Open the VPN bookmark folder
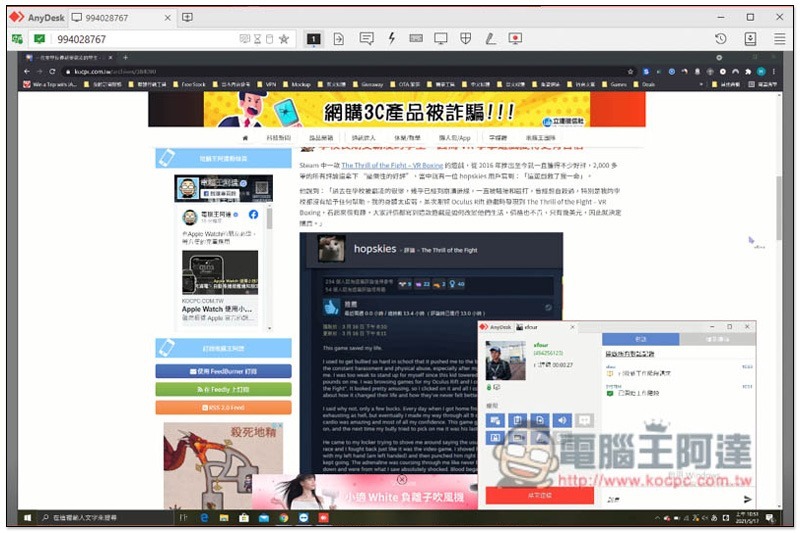Viewport: 800px width, 533px height. (267, 84)
